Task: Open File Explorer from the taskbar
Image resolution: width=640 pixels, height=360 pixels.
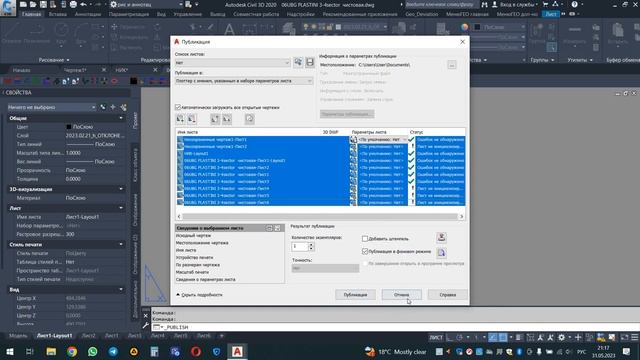Action: tap(51, 351)
